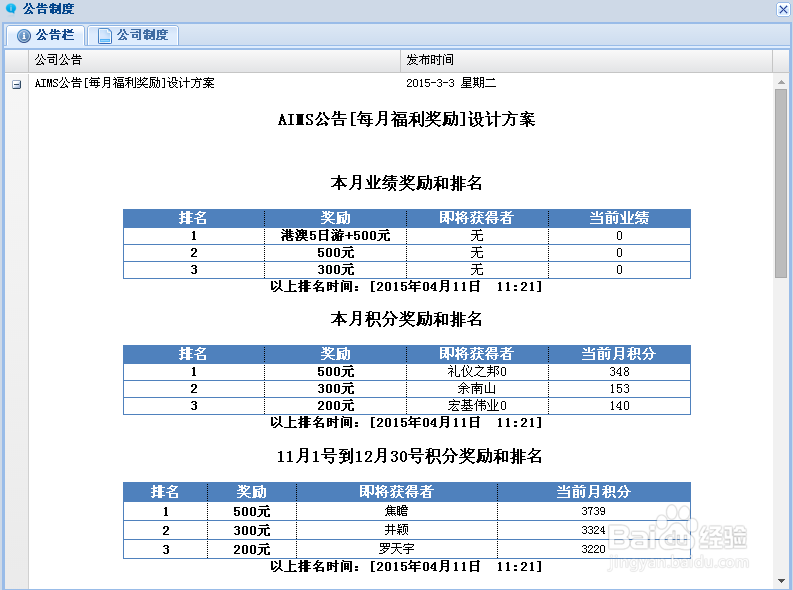Image resolution: width=793 pixels, height=590 pixels.
Task: Sort by 发布时间 column header
Action: 586,60
